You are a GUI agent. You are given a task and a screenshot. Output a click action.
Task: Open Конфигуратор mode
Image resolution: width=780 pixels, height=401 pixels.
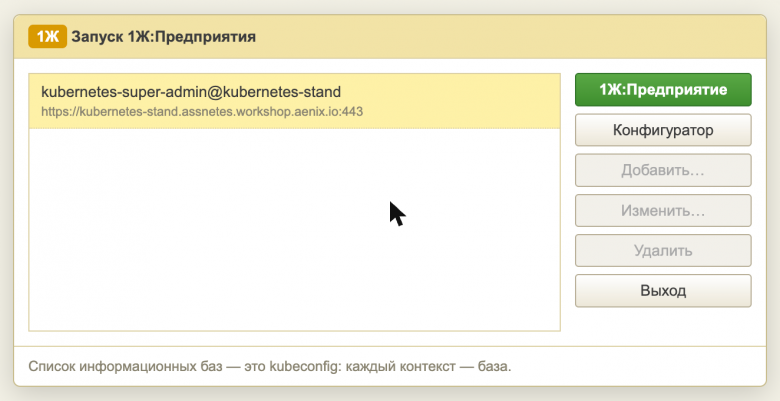pyautogui.click(x=663, y=130)
